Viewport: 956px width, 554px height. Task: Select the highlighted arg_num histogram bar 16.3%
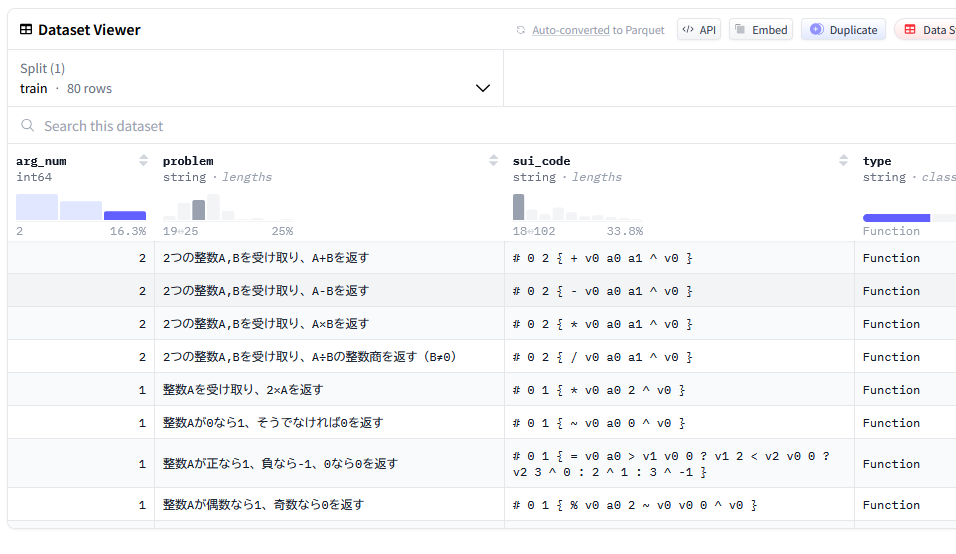tap(125, 215)
